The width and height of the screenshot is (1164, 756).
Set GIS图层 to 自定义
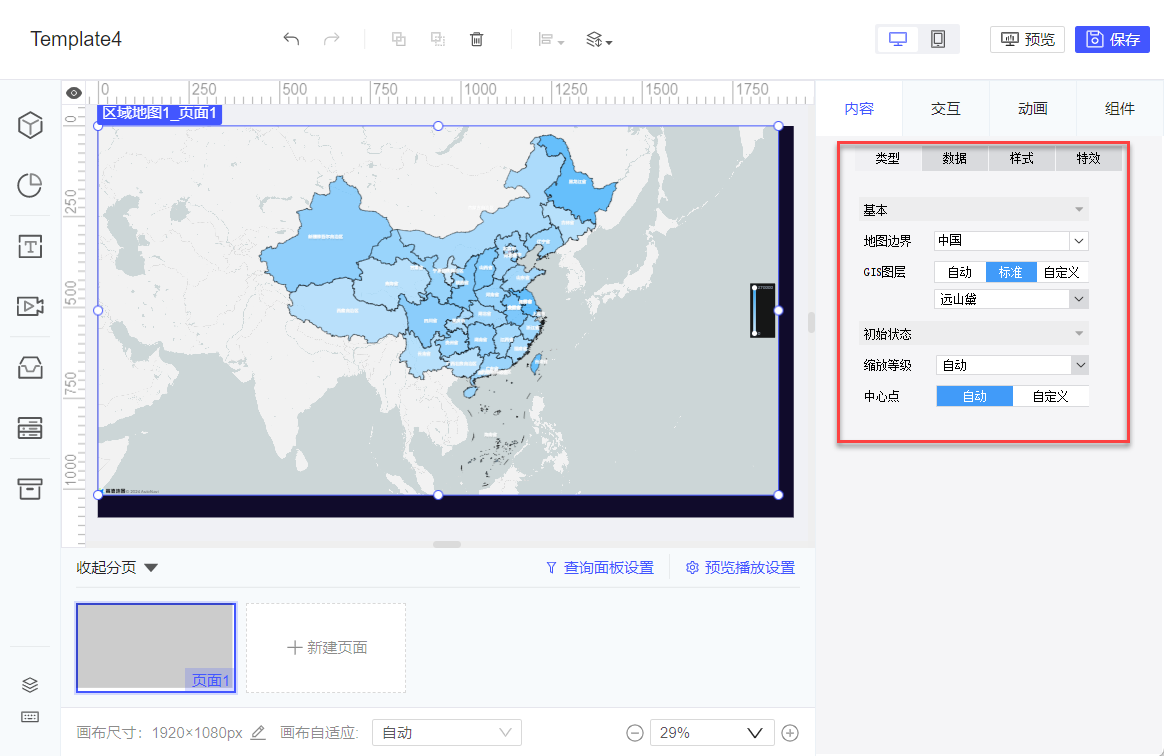click(x=1062, y=273)
